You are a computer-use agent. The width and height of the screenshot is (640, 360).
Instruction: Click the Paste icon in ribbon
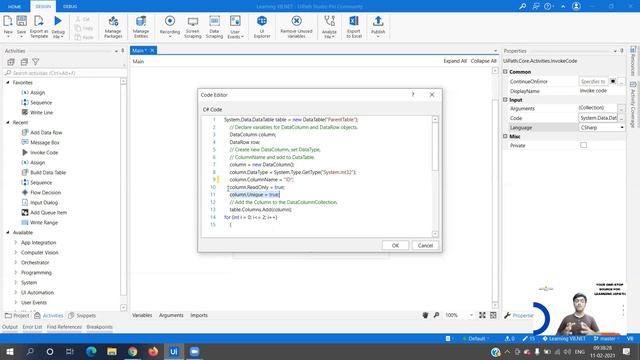pos(78,37)
